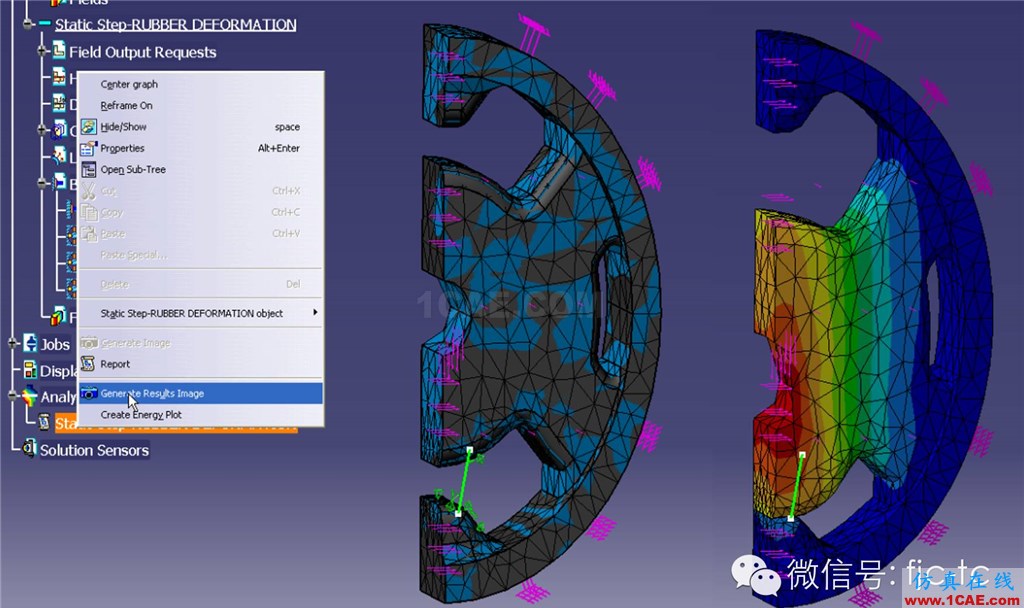Click the Properties menu icon
Screen dimensions: 1024x608
pyautogui.click(x=89, y=148)
